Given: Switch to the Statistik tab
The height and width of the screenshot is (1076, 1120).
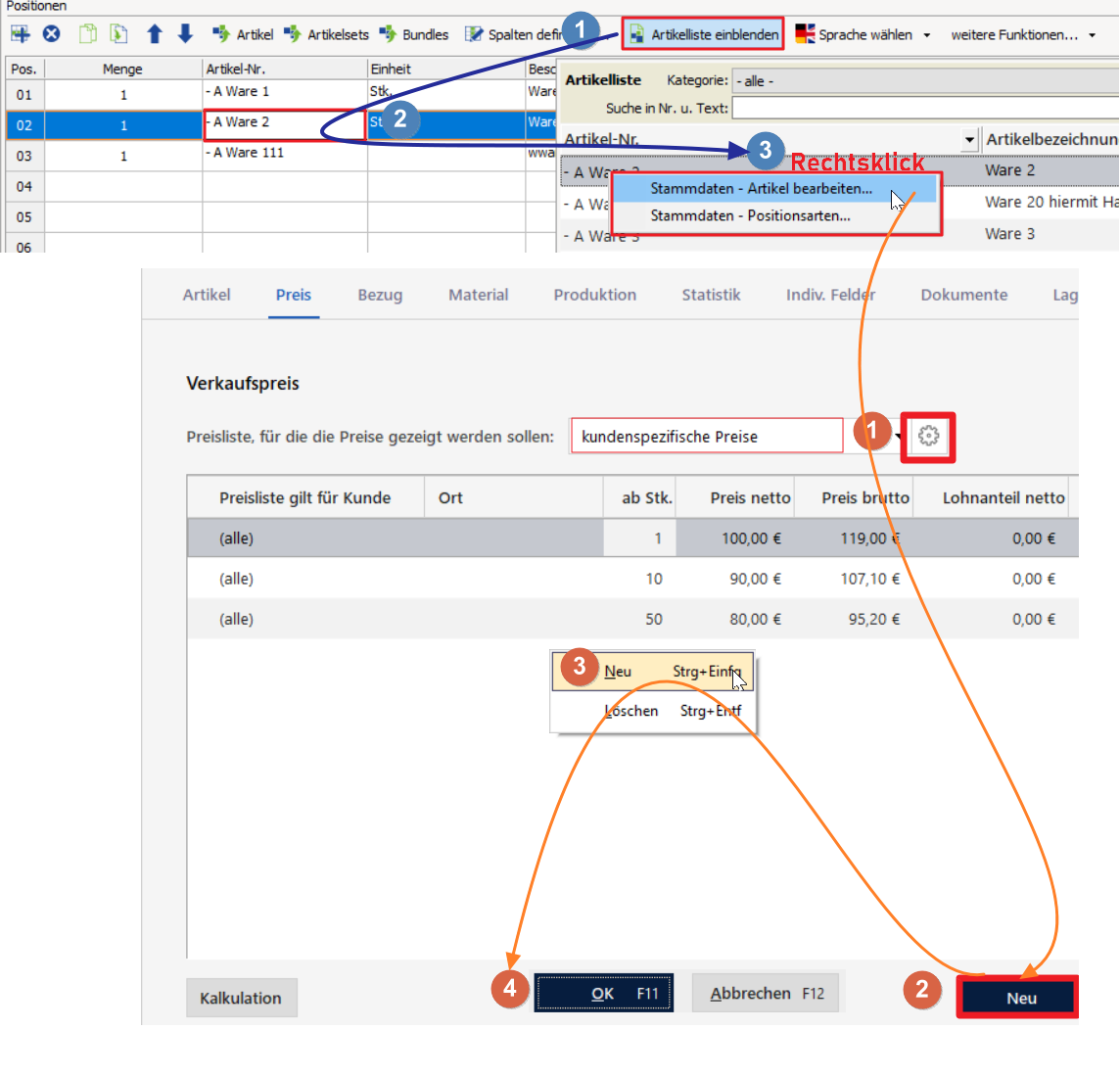Looking at the screenshot, I should [x=711, y=295].
